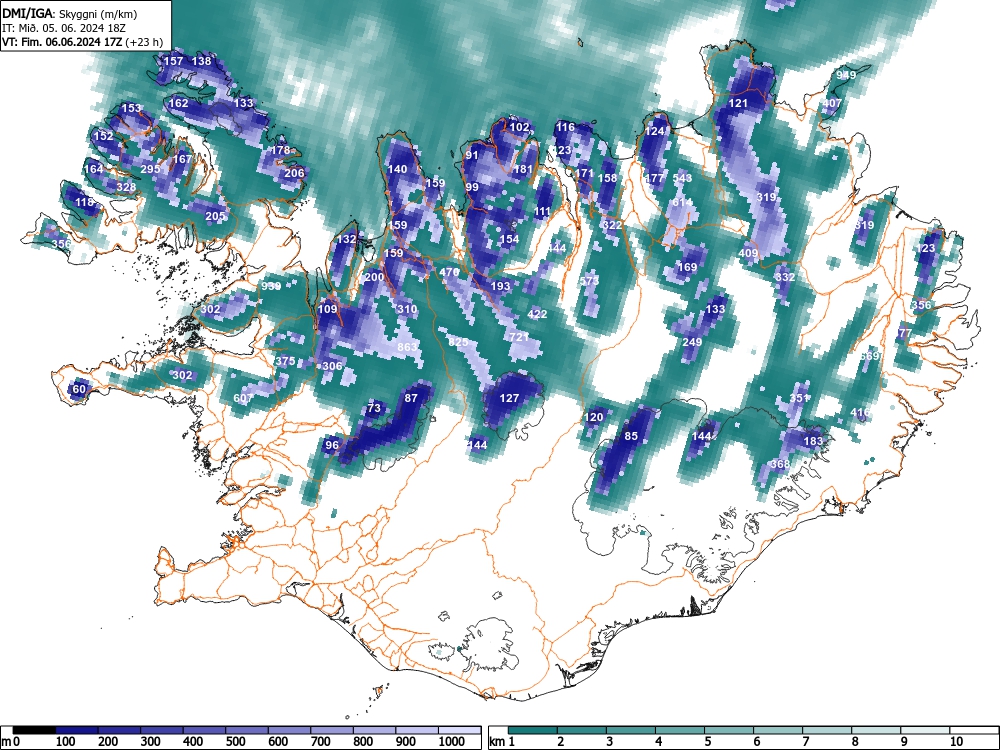Image resolution: width=1000 pixels, height=750 pixels.
Task: Click the 205 visibility value
Action: point(215,216)
